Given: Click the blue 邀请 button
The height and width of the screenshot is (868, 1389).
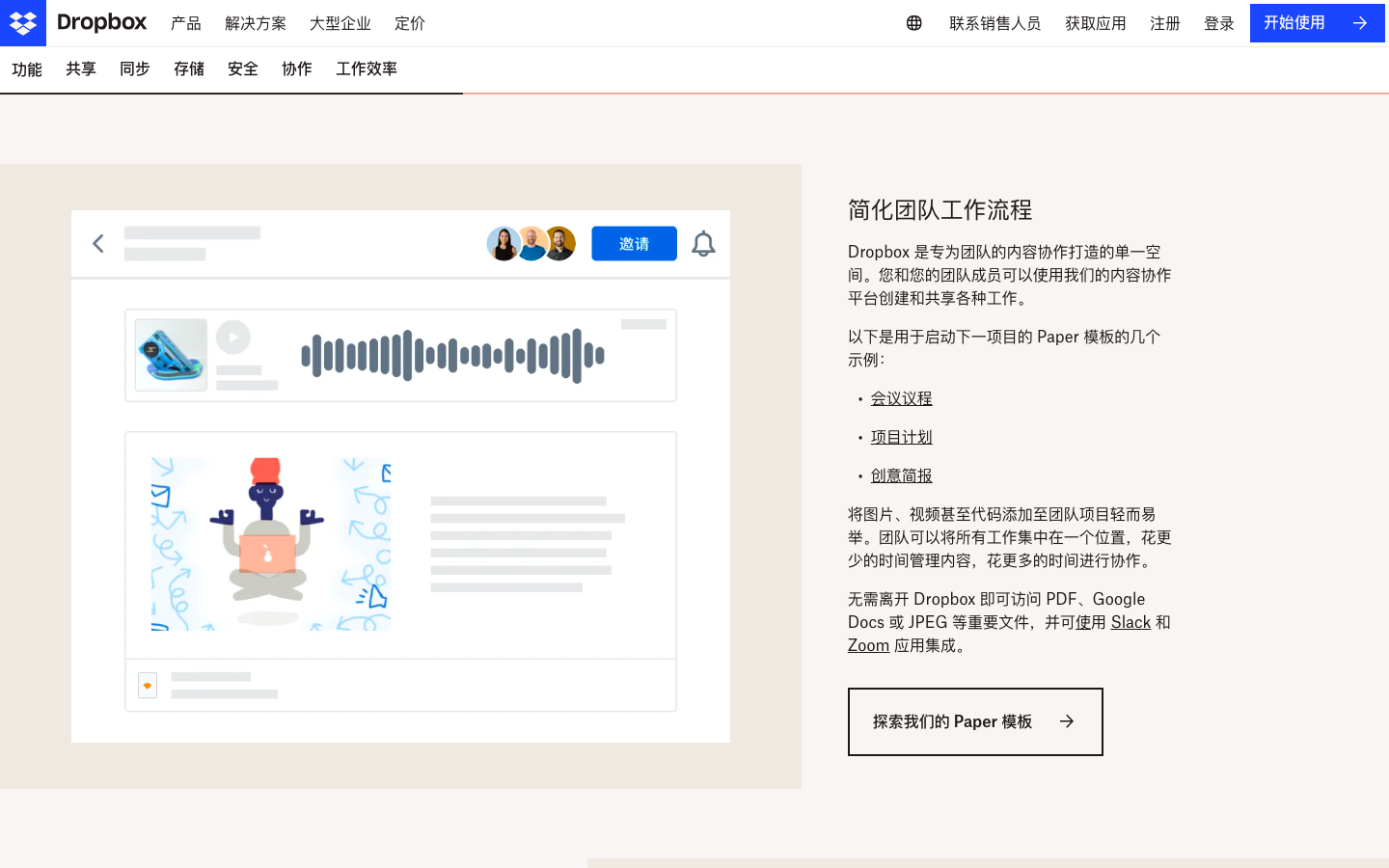Looking at the screenshot, I should click(634, 244).
